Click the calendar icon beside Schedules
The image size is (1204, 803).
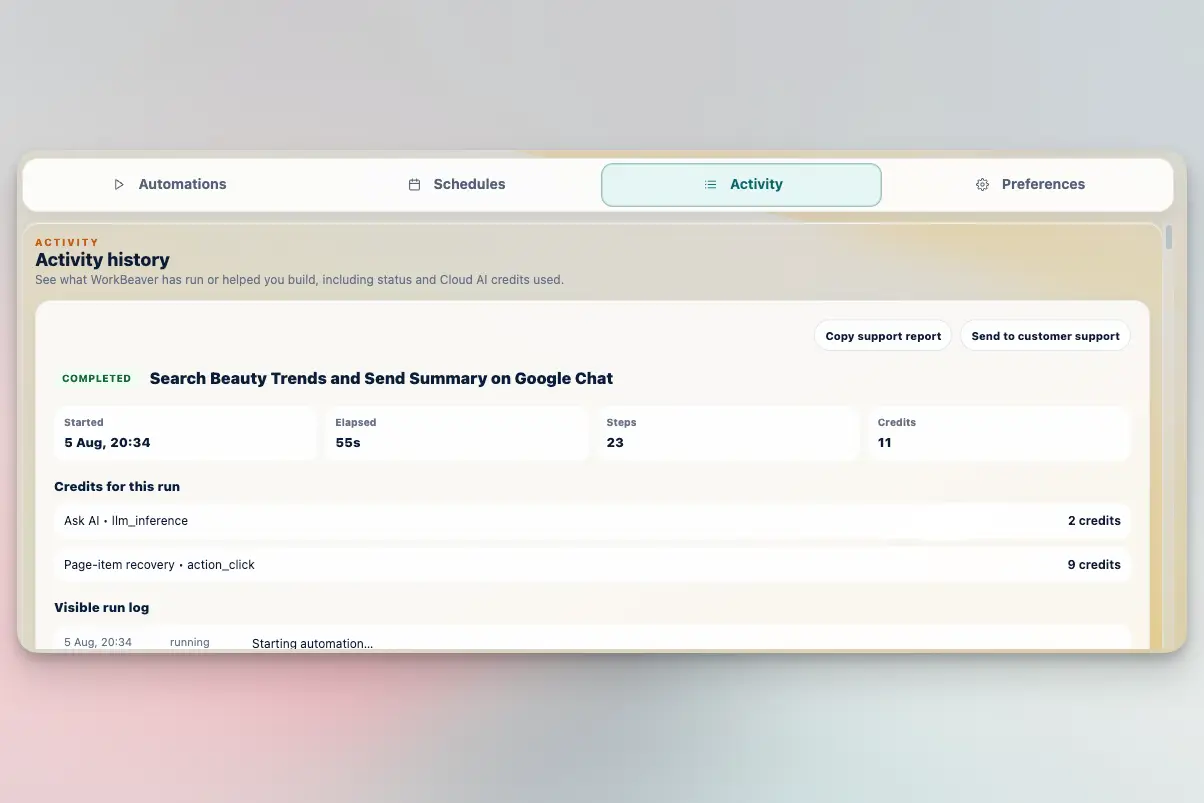coord(414,185)
